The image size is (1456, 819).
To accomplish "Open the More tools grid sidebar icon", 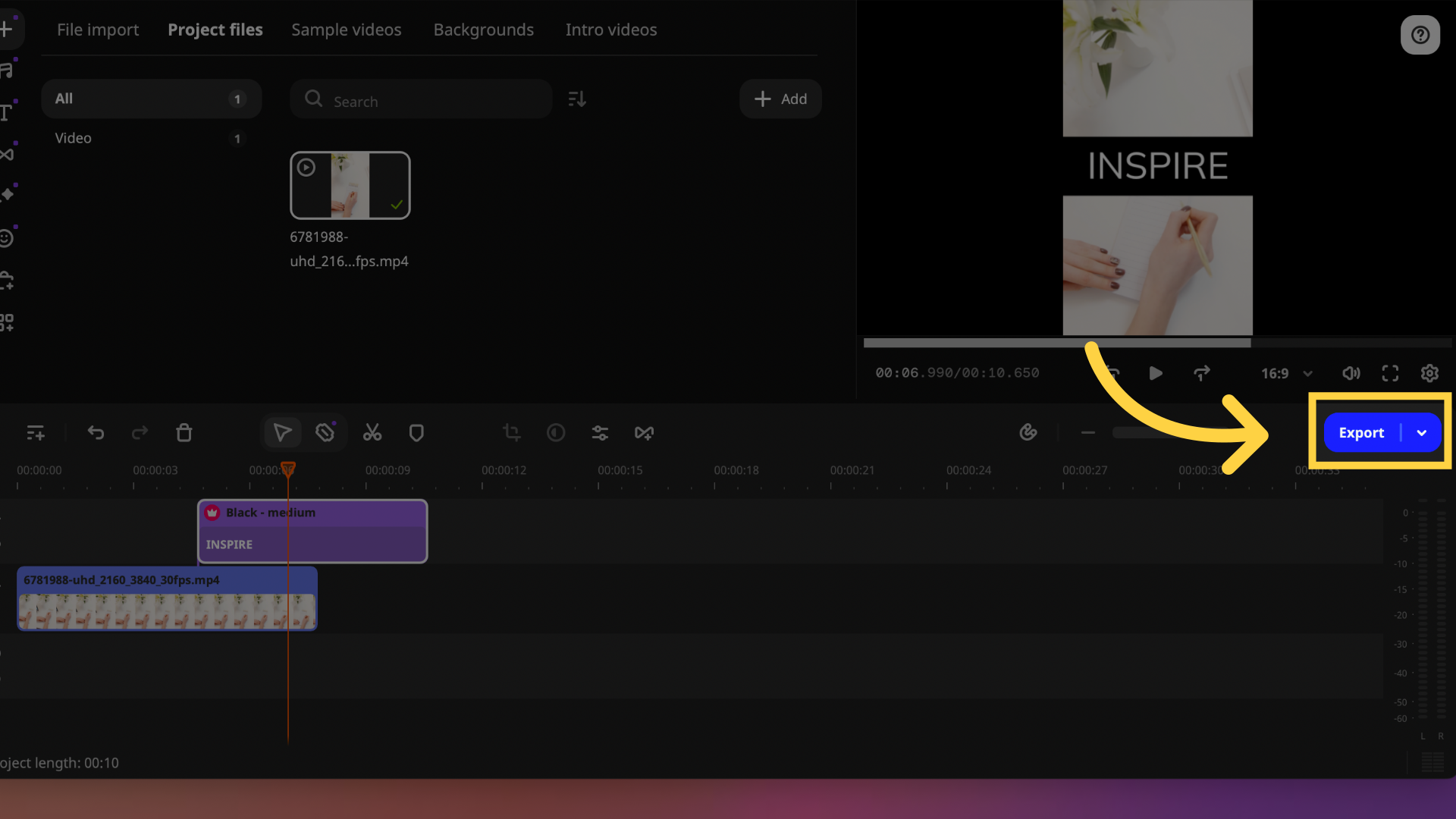I will point(6,322).
